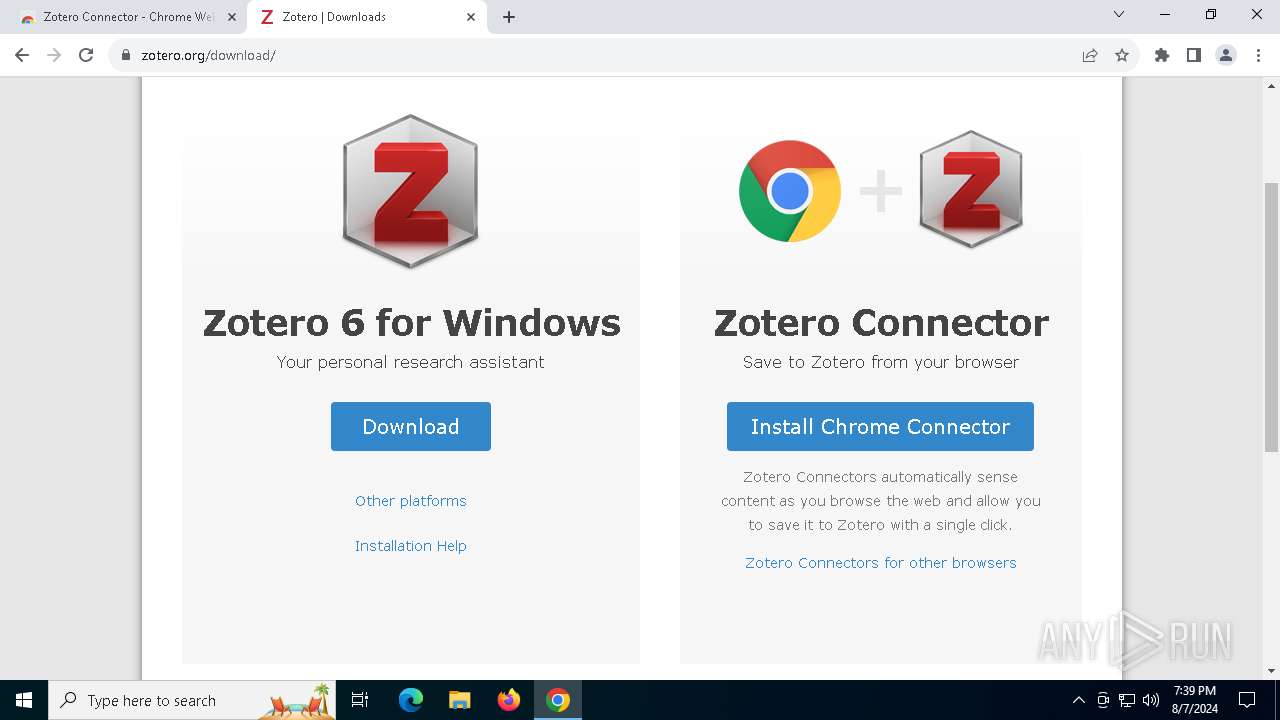
Task: Show hidden system tray icons
Action: [1078, 700]
